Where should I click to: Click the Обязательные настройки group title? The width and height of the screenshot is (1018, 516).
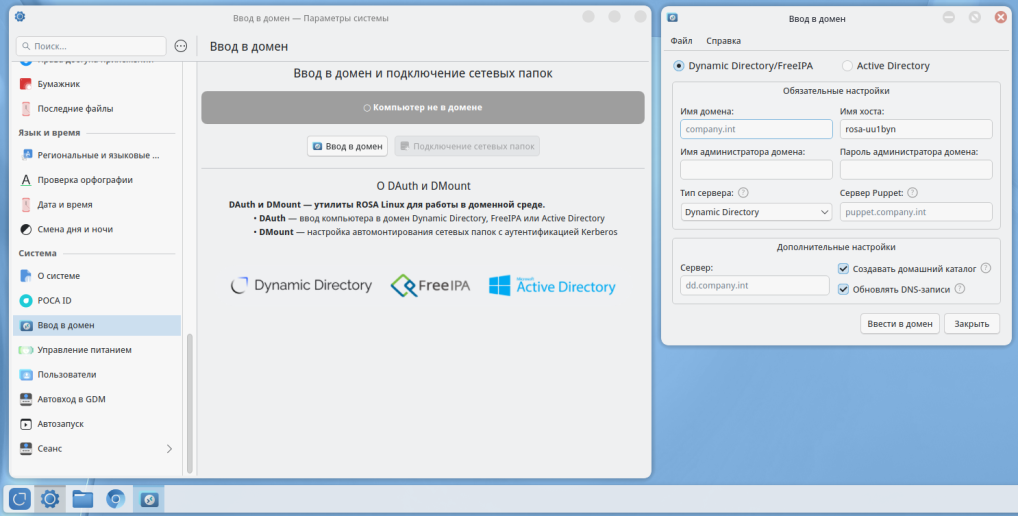(836, 91)
